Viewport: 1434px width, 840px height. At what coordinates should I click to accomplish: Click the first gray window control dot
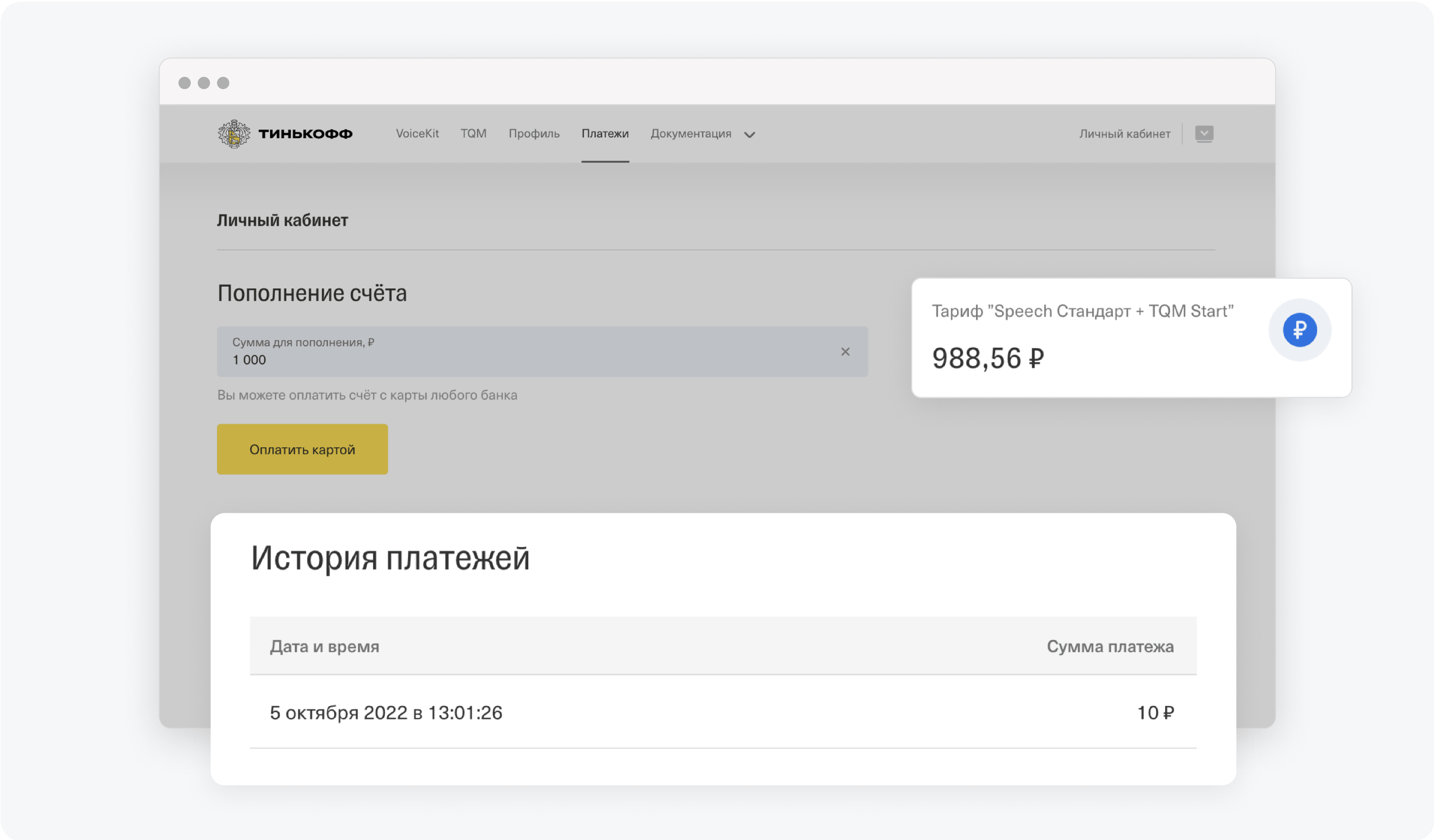[x=184, y=83]
